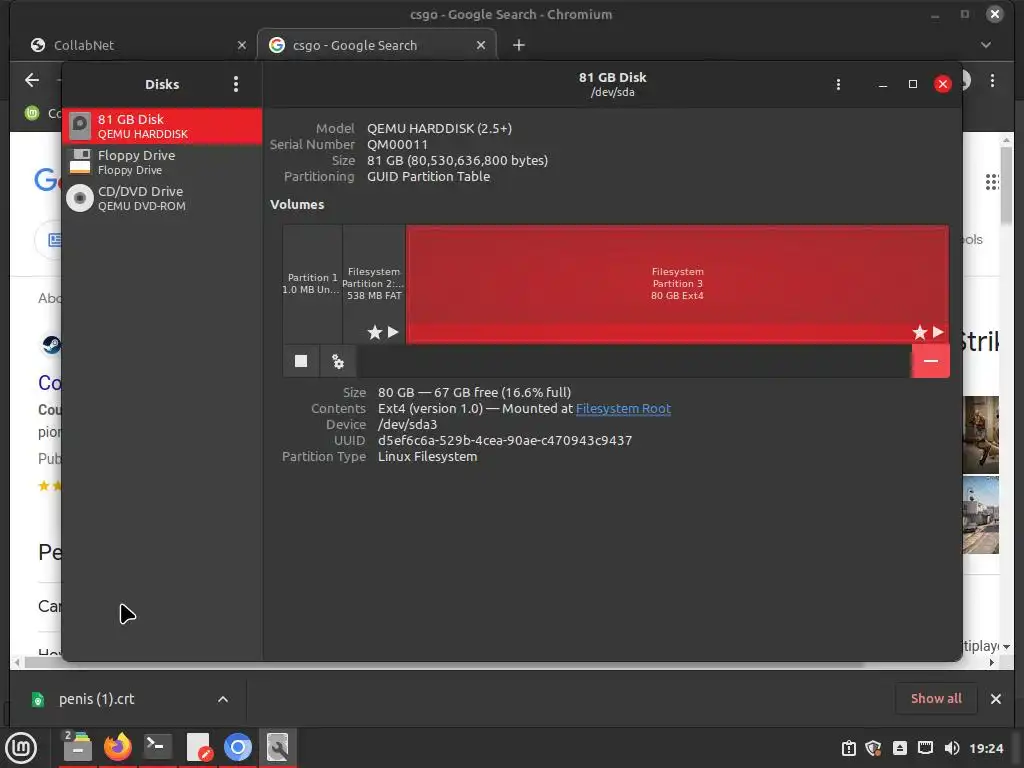Click the GUID Partition Table text

pyautogui.click(x=428, y=176)
